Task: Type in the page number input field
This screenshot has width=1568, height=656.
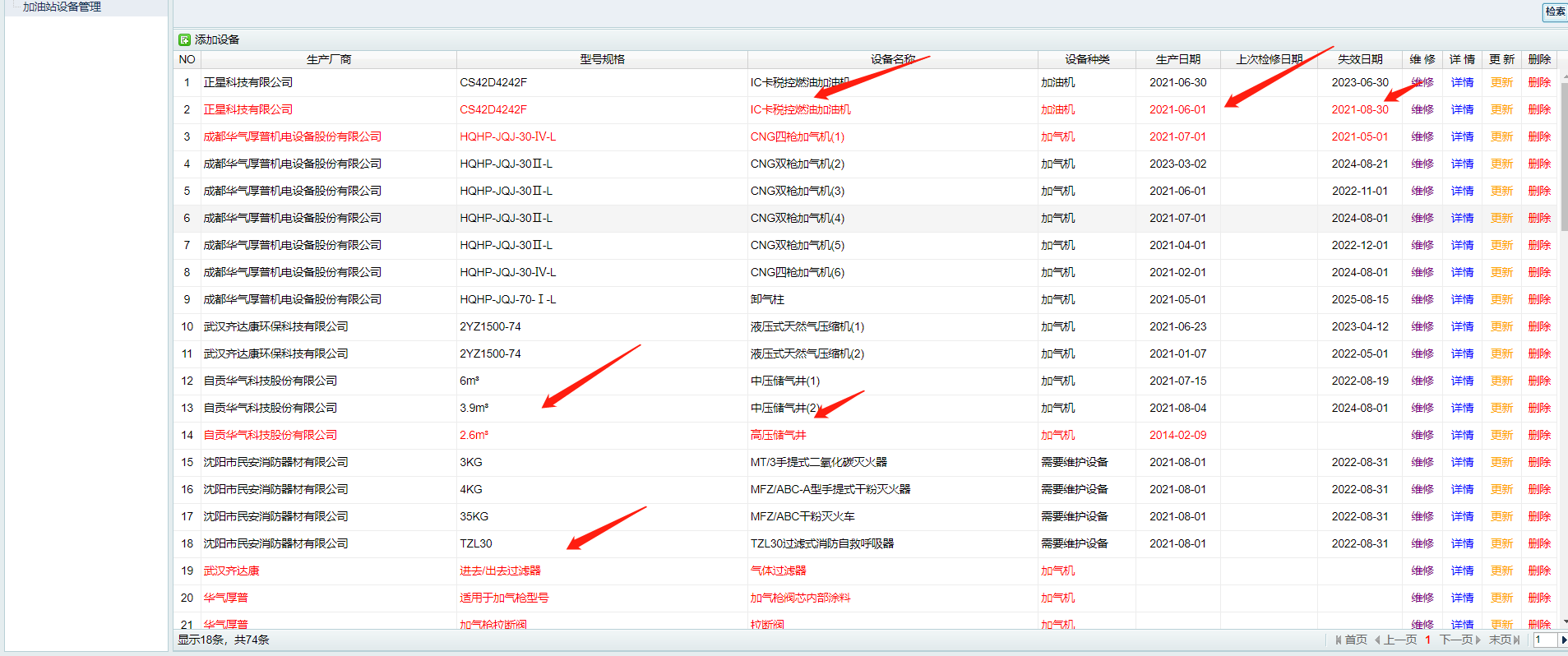Action: (1544, 640)
